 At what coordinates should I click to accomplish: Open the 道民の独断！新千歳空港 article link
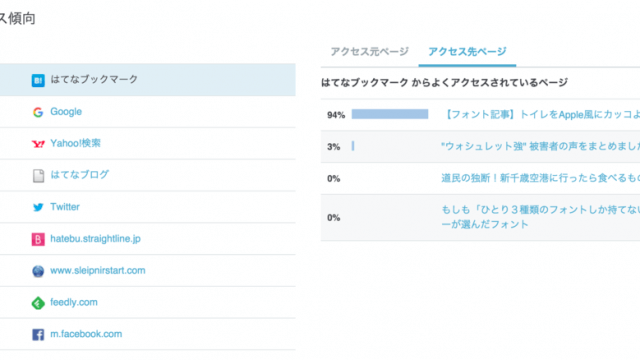[x=540, y=178]
